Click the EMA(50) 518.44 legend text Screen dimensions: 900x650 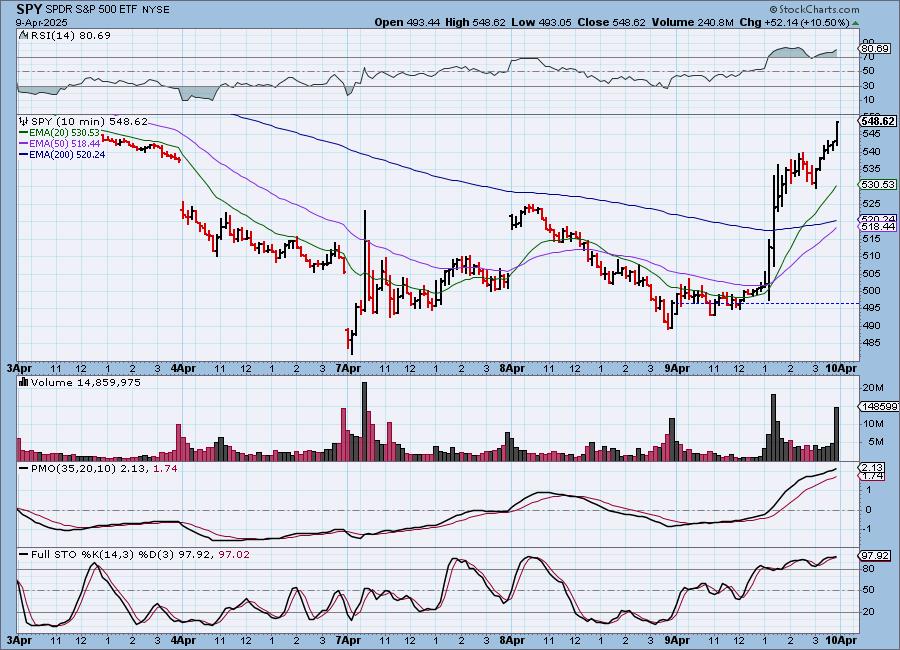click(64, 144)
